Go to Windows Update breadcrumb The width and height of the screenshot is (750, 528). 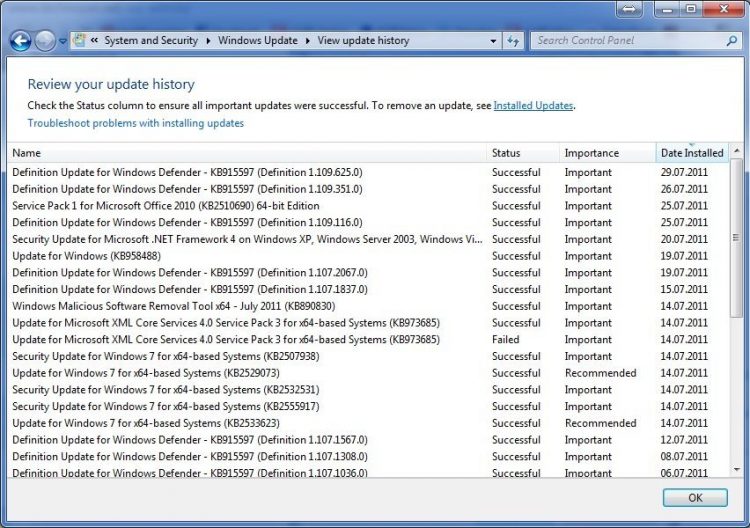[x=258, y=41]
